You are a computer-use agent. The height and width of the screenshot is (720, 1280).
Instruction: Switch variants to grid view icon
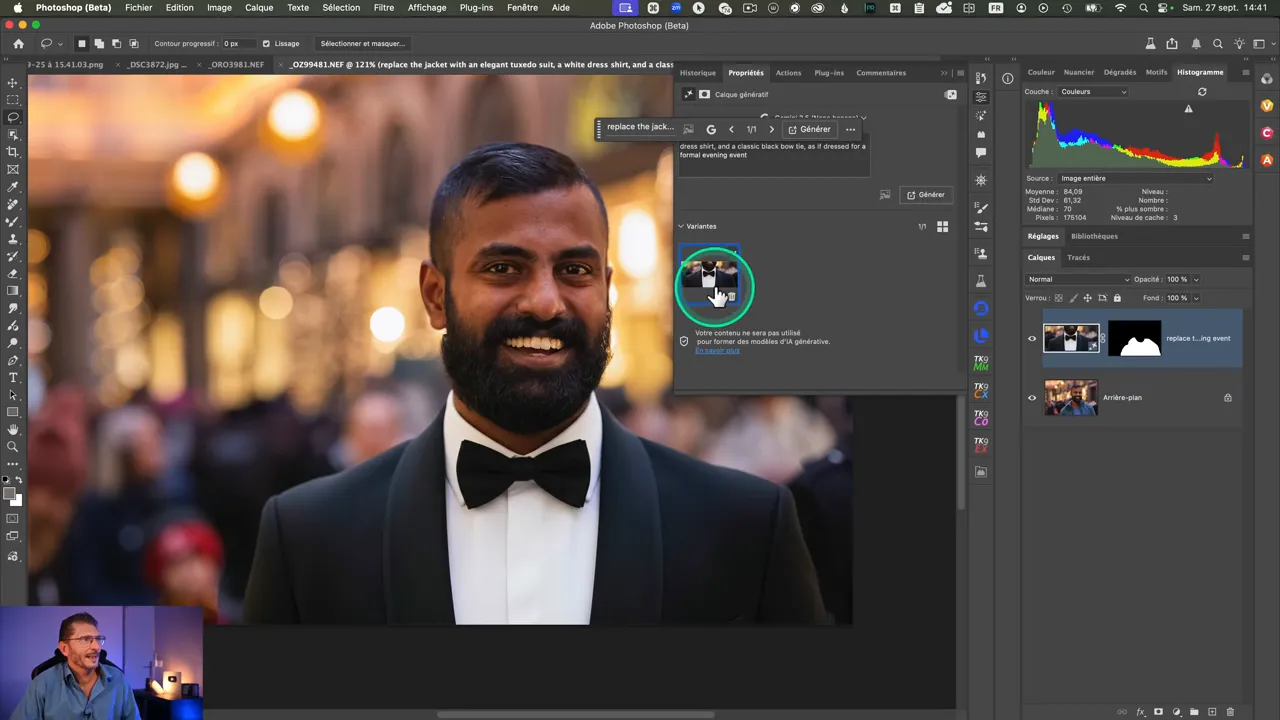pyautogui.click(x=942, y=227)
